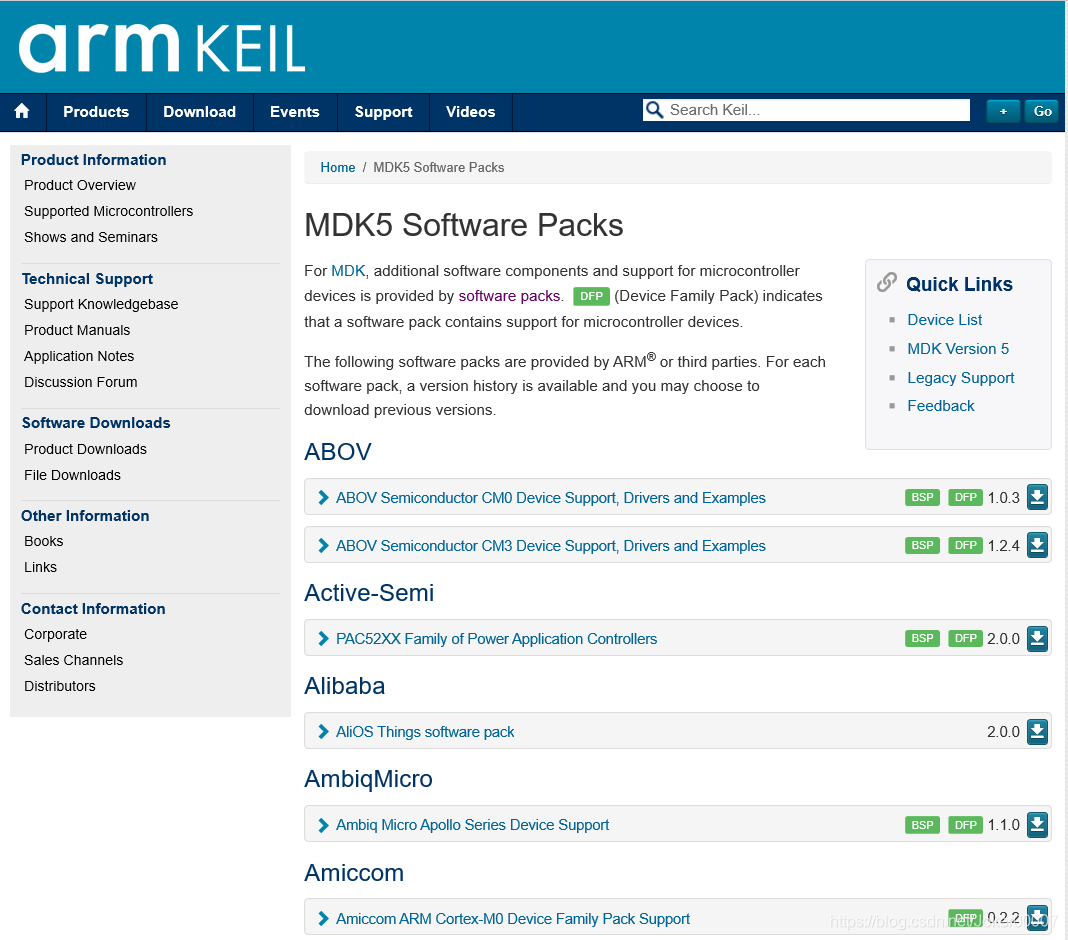This screenshot has height=940, width=1068.
Task: Open Corporate contact link
Action: 55,635
